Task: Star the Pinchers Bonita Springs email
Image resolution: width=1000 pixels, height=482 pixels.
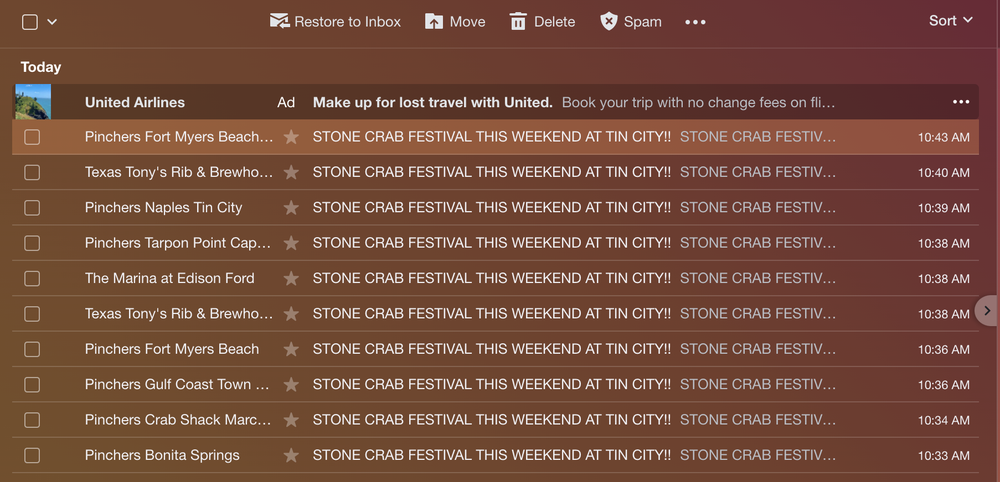Action: 291,456
